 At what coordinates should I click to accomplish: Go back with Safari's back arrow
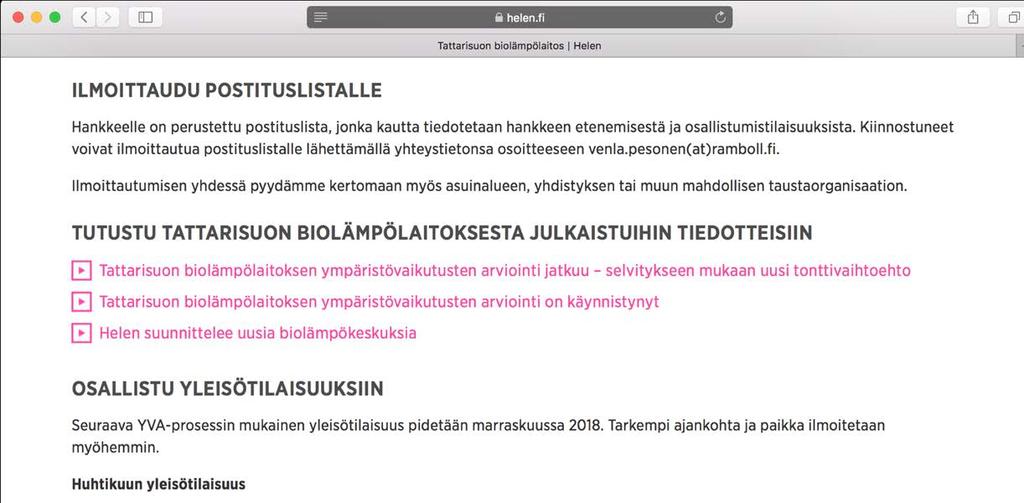point(84,18)
